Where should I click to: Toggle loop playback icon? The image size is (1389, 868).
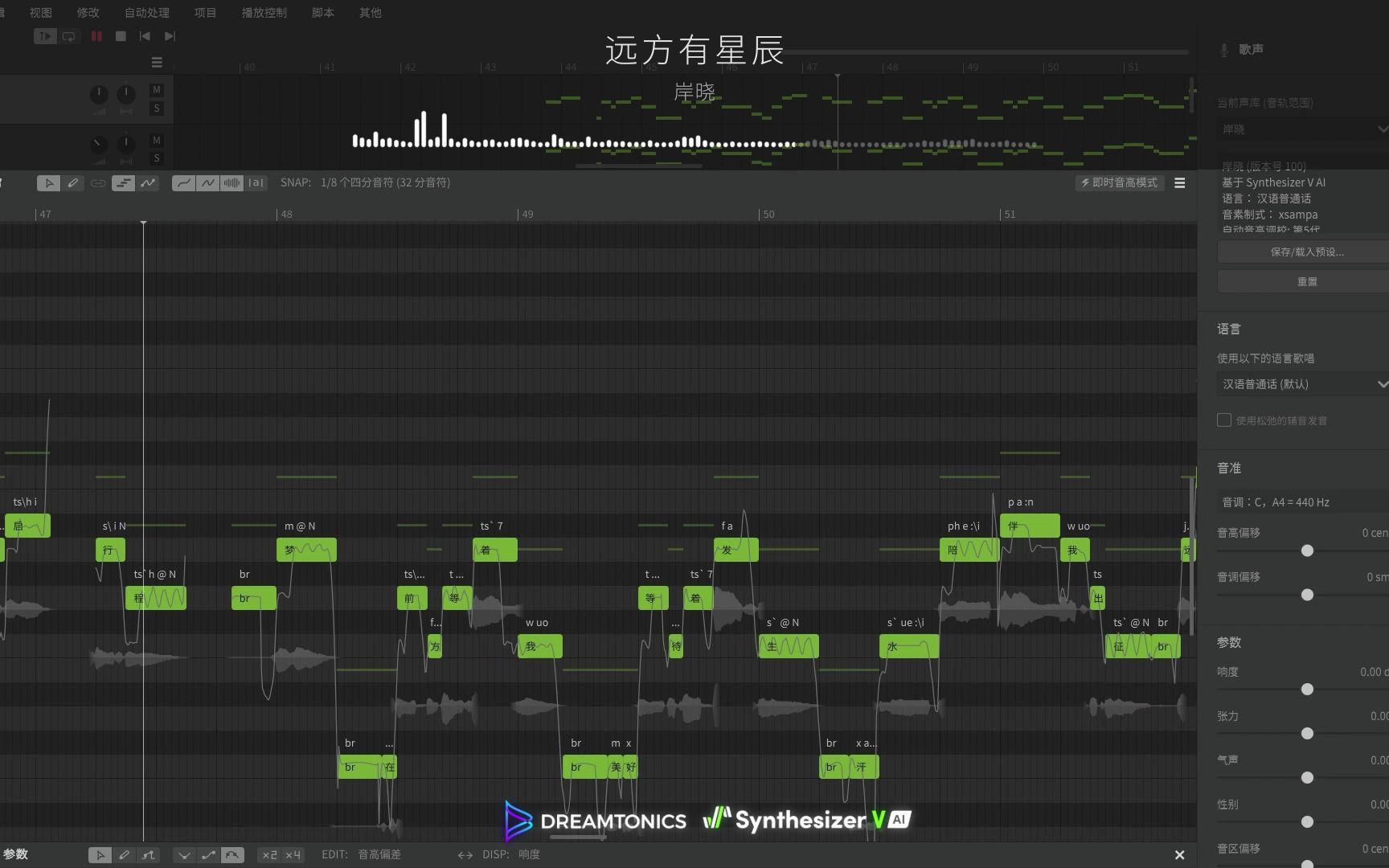coord(69,36)
